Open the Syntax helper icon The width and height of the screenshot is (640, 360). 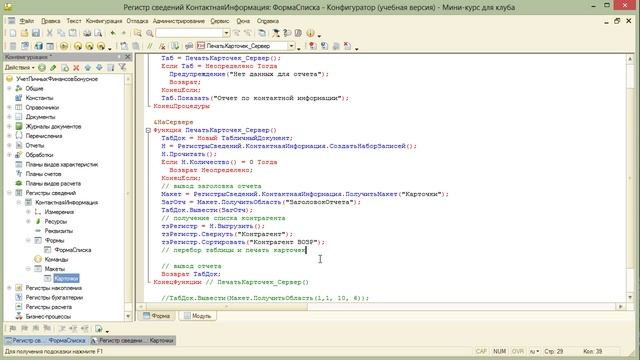(x=276, y=33)
